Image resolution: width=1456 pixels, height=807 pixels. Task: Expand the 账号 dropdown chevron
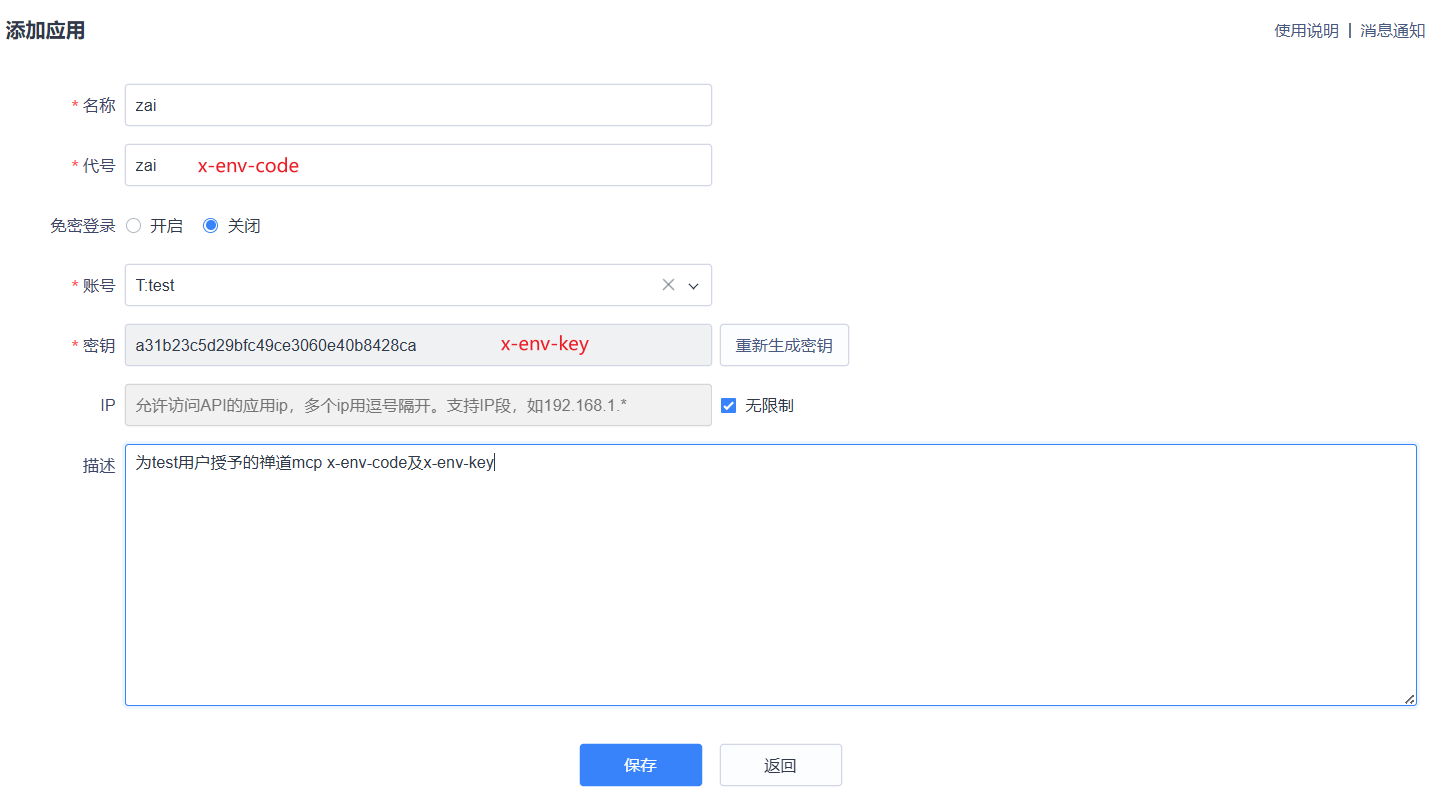[x=694, y=286]
